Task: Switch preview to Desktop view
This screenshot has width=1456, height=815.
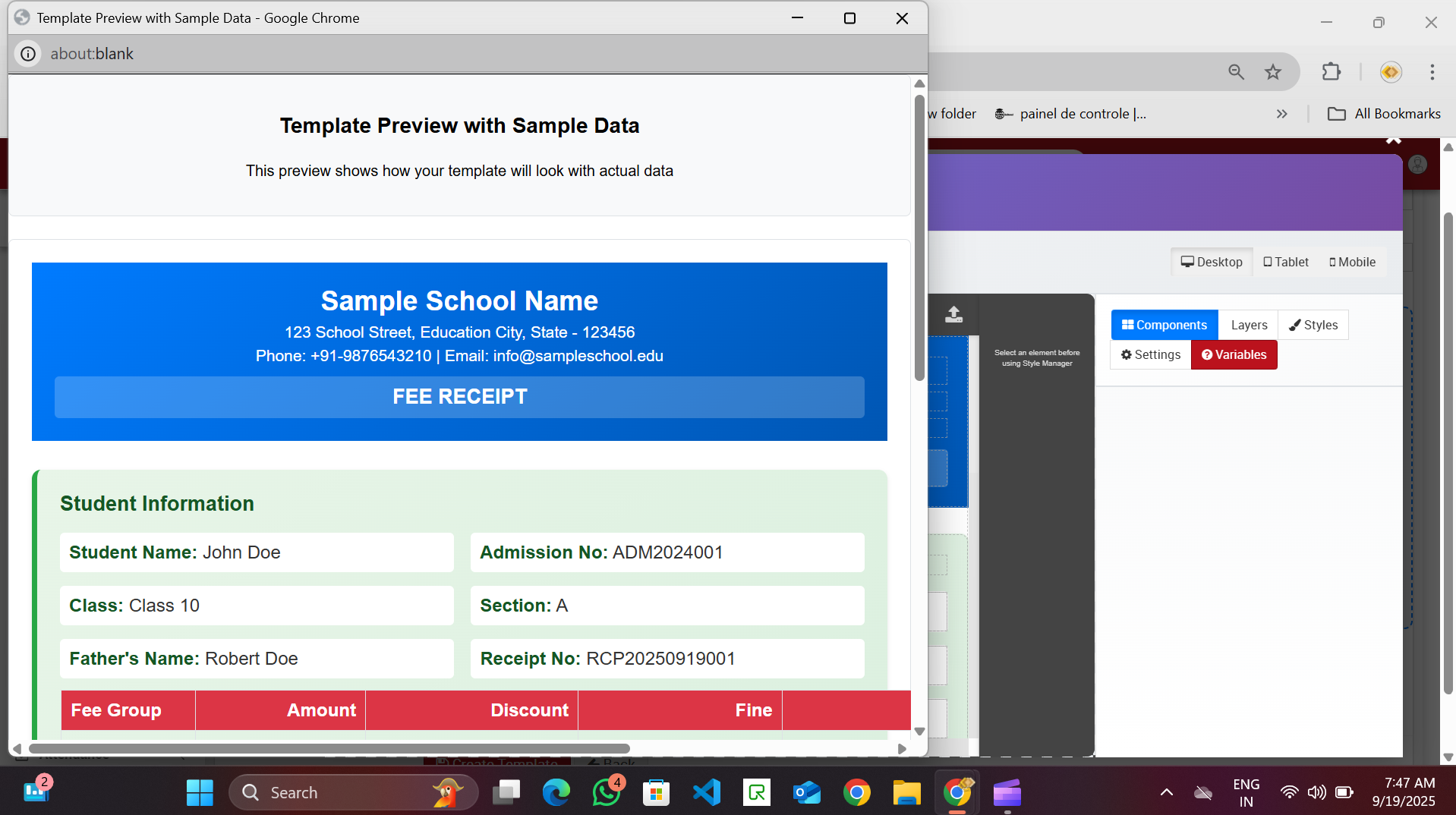Action: [1212, 262]
